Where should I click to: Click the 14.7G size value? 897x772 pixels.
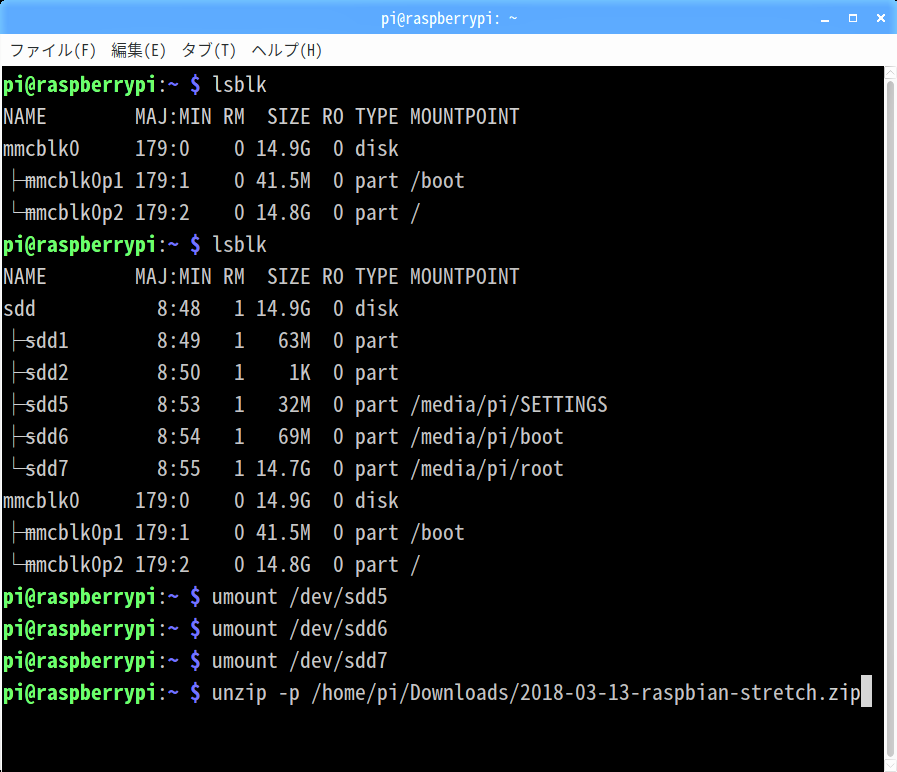(x=283, y=469)
